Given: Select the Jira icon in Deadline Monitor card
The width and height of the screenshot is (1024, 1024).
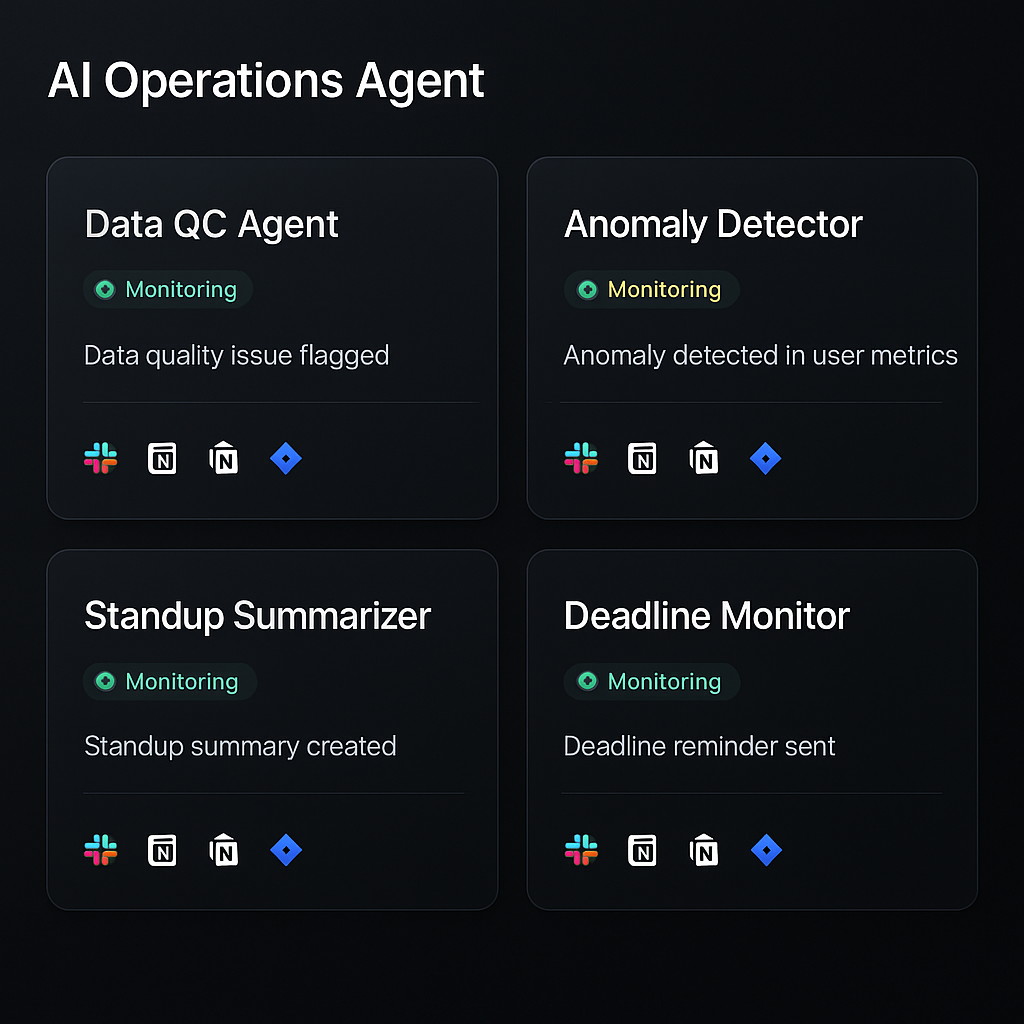Looking at the screenshot, I should click(766, 850).
